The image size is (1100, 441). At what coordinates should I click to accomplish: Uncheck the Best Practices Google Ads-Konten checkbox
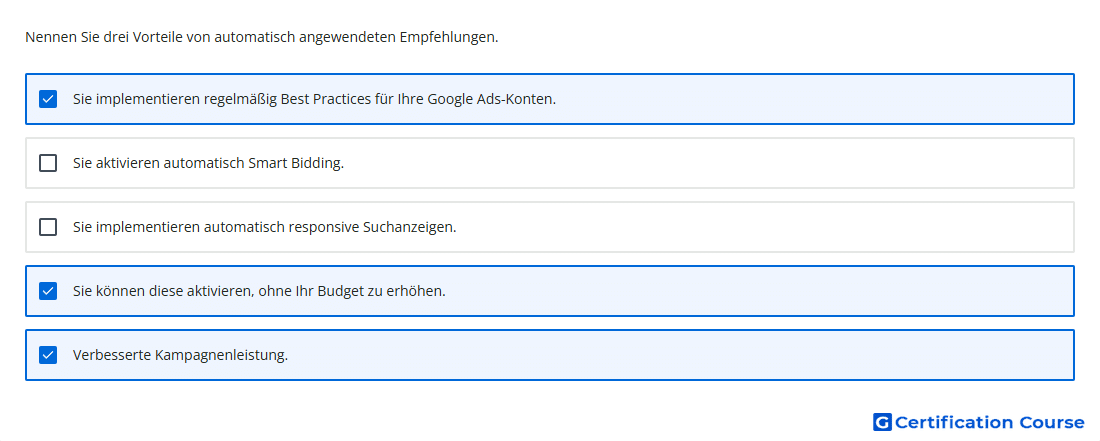tap(48, 99)
